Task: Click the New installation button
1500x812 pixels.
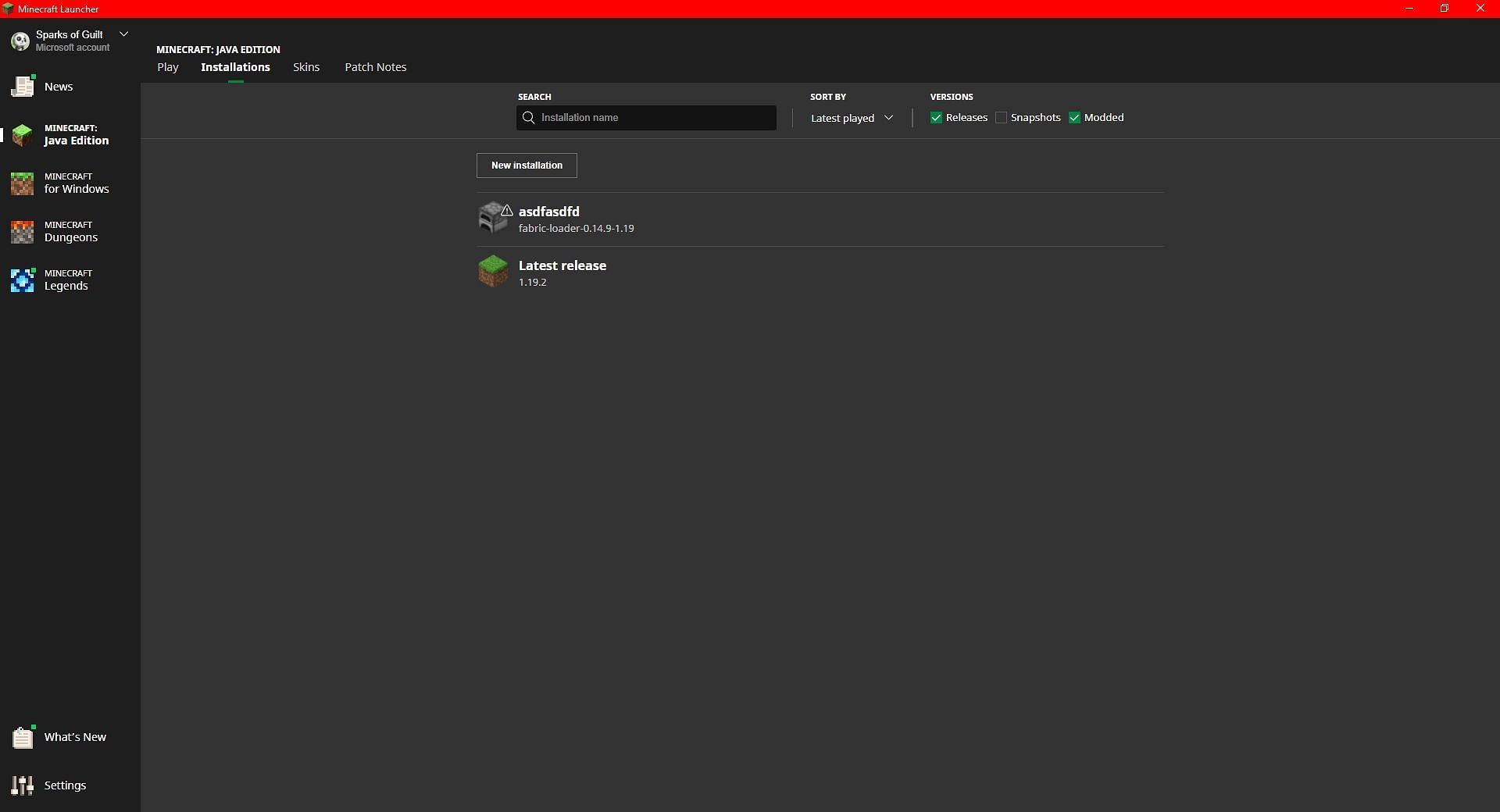Action: click(x=527, y=166)
